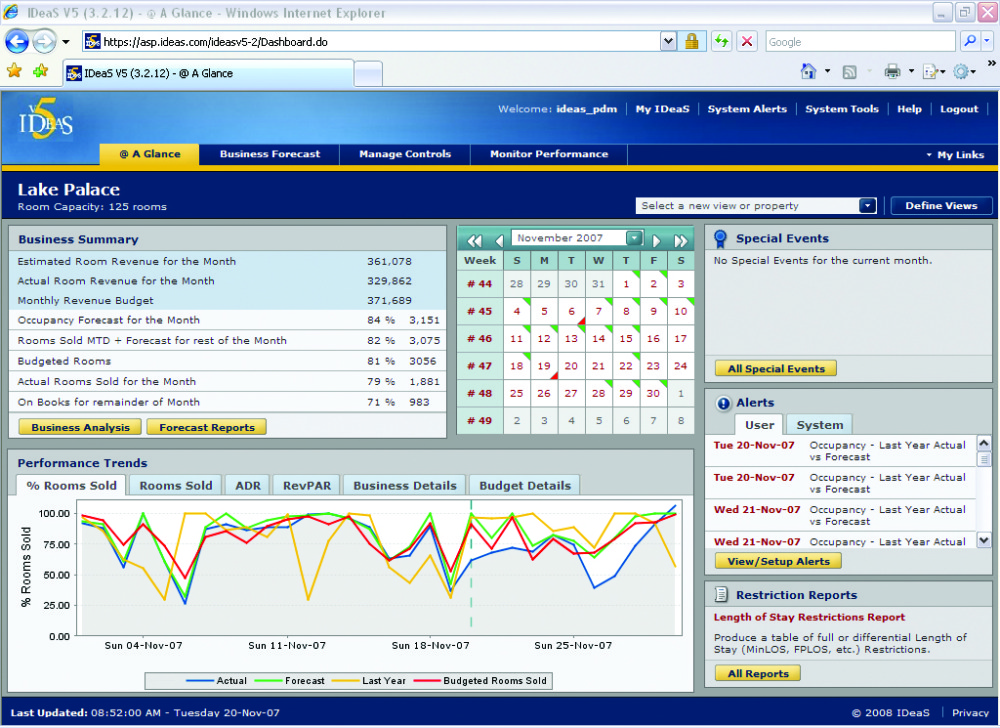Click the red Stop loading icon

[x=747, y=42]
